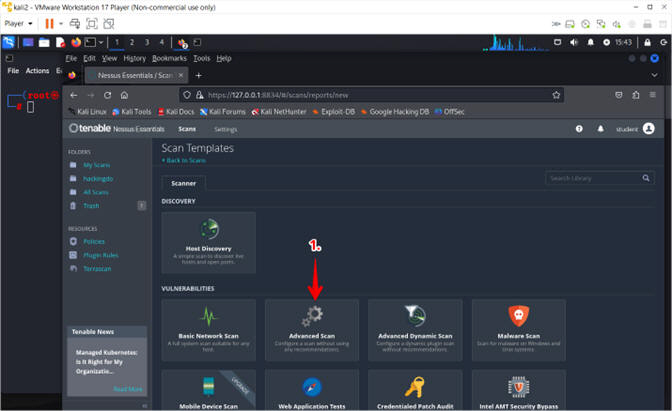Send Ctrl+Alt+Del to the virtual machine
The image size is (672, 411).
pyautogui.click(x=75, y=24)
